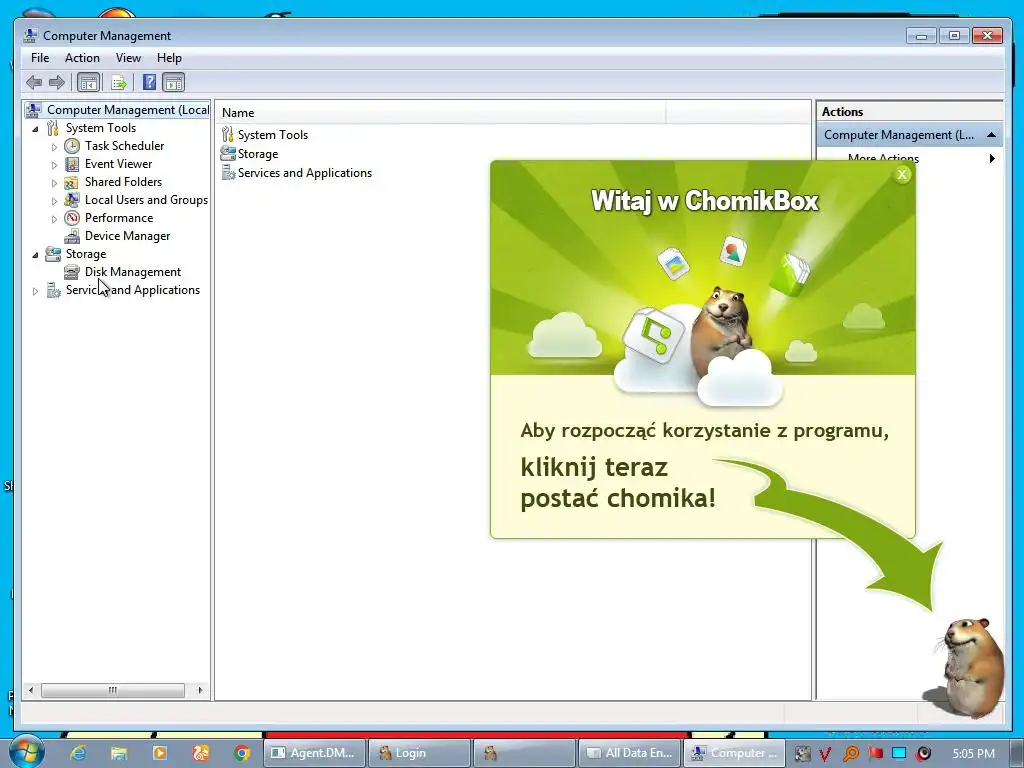Switch to the unlabeled hamster taskbar button
The height and width of the screenshot is (768, 1024).
pos(525,753)
